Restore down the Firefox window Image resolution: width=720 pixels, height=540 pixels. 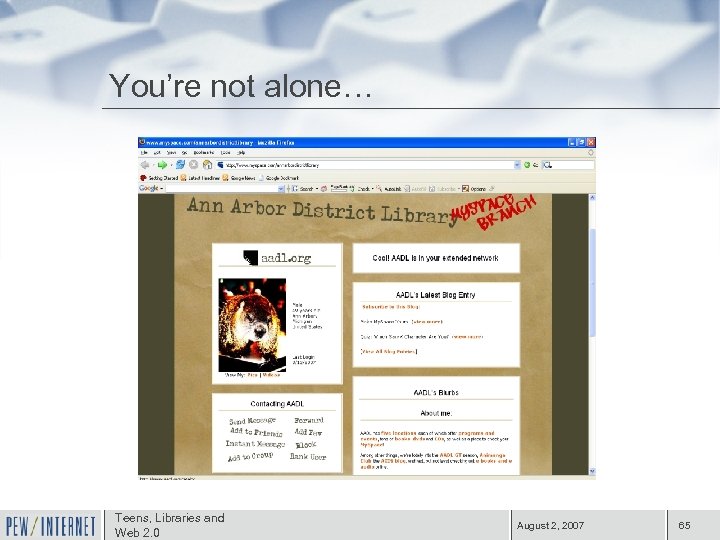pyautogui.click(x=581, y=142)
